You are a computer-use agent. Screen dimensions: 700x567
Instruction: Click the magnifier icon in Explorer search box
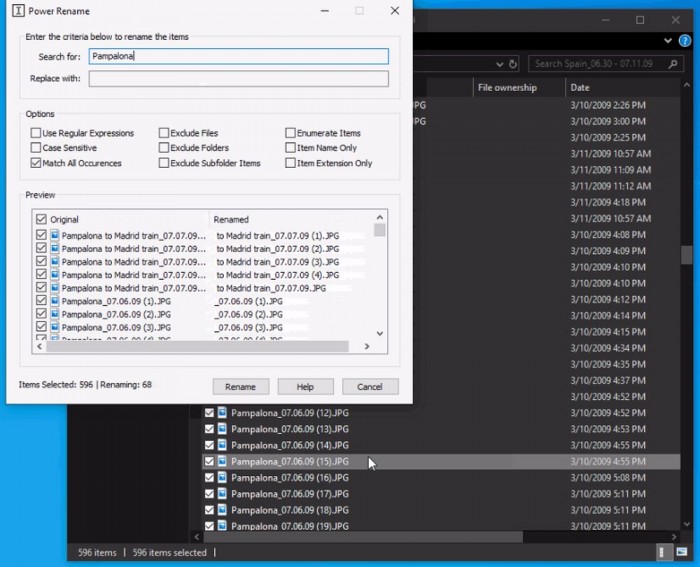(674, 64)
